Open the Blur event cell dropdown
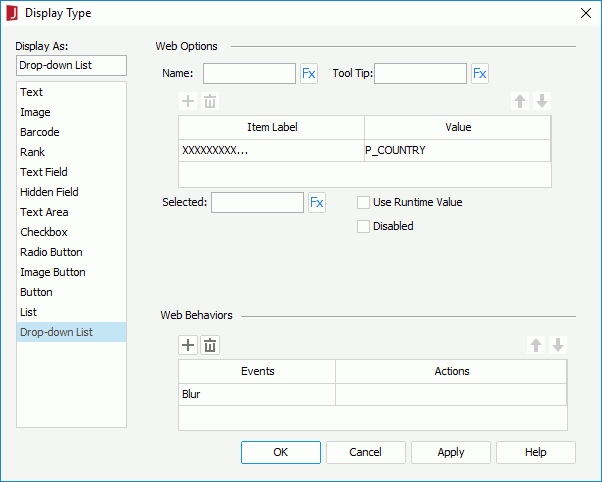 click(257, 394)
